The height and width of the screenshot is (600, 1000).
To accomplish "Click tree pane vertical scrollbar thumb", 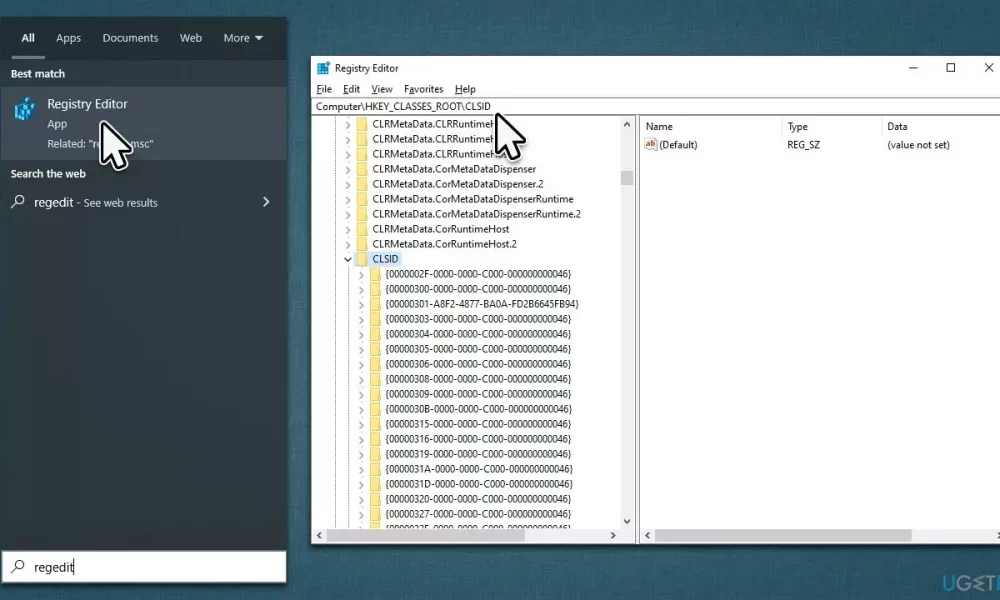I will tap(627, 178).
